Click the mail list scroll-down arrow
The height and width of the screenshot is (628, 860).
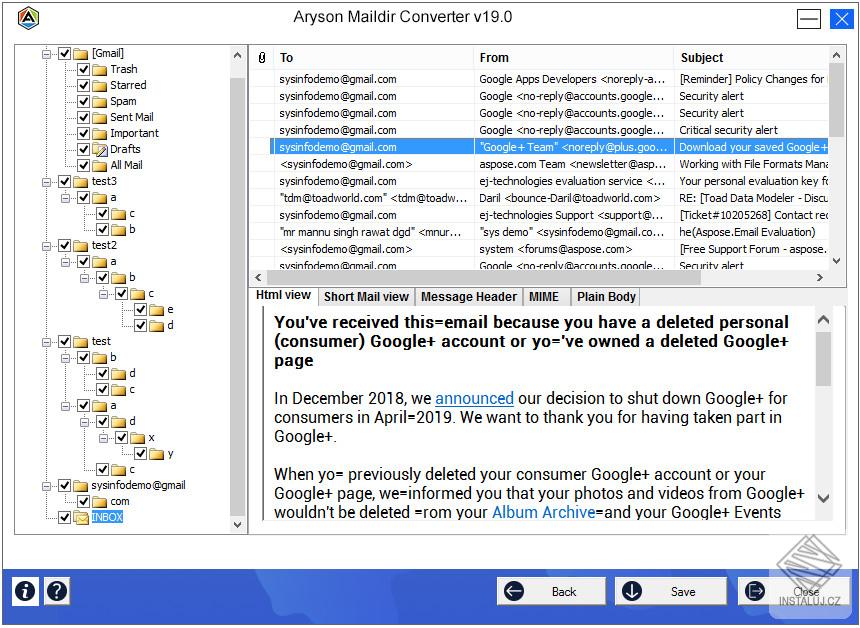tap(836, 261)
